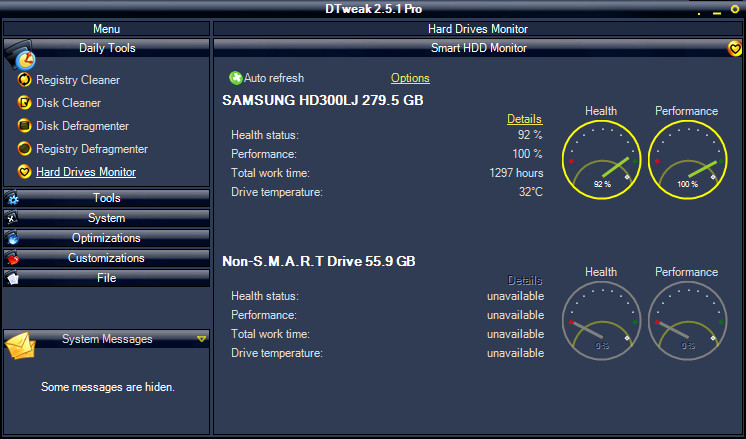Click SAMSUNG drive Health gauge
The height and width of the screenshot is (439, 746).
point(601,159)
